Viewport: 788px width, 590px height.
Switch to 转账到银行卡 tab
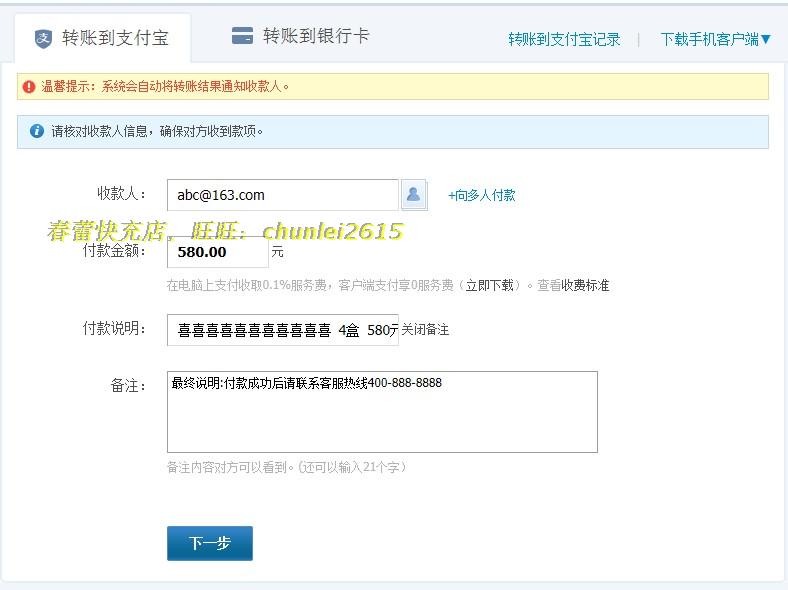[301, 36]
